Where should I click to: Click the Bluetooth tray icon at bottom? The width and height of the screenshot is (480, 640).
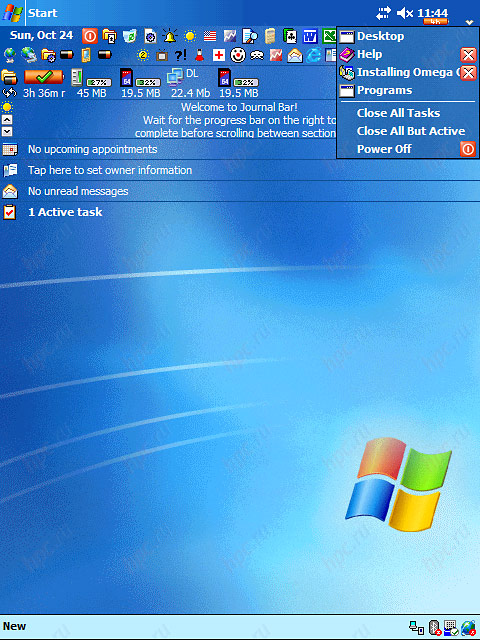click(x=435, y=628)
